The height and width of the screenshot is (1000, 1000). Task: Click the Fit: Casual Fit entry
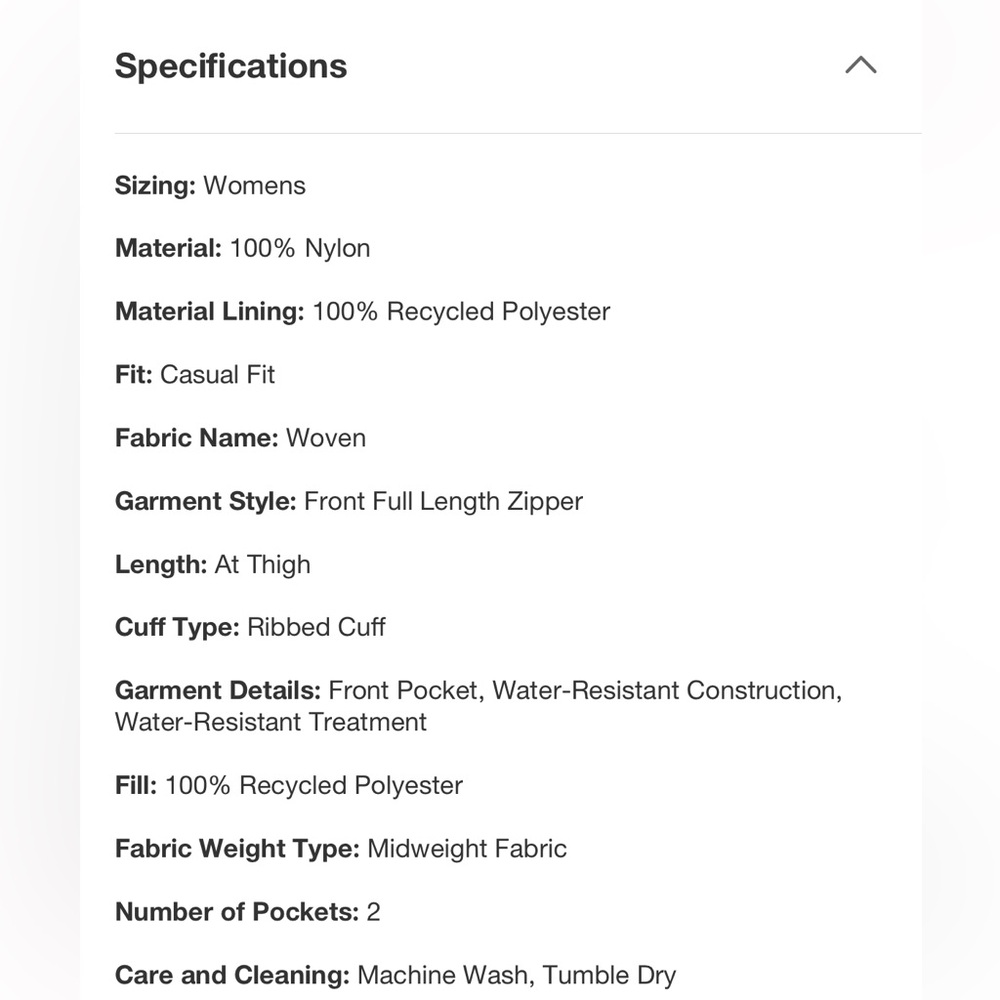point(195,375)
